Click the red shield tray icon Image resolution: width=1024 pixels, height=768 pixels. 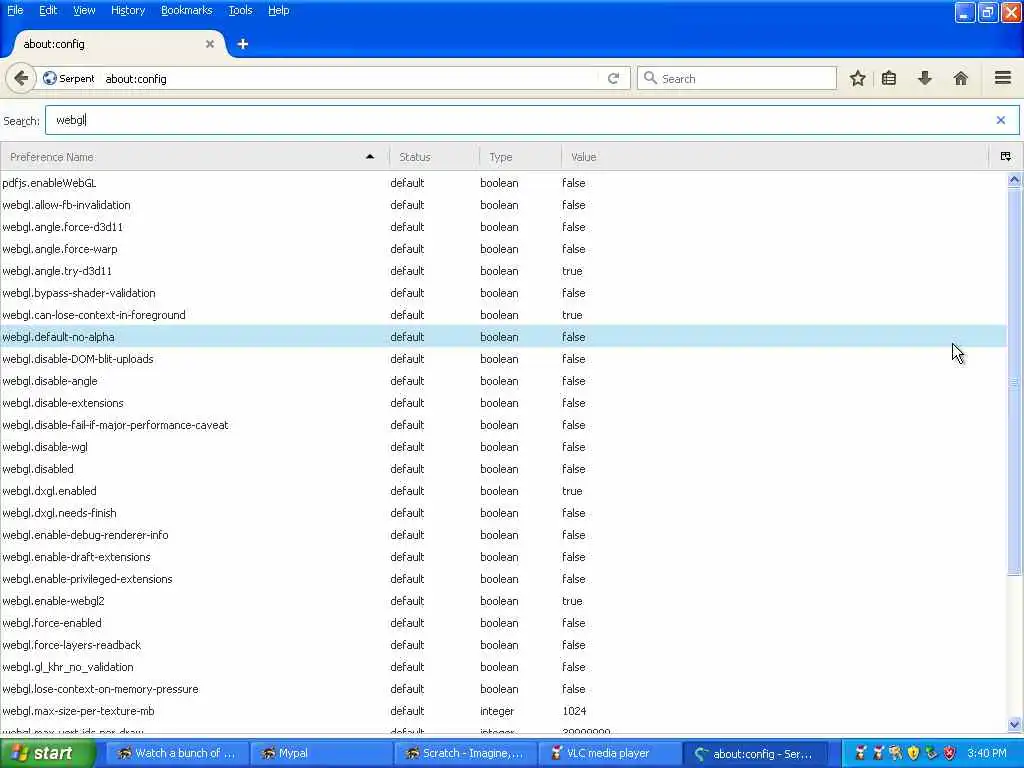950,753
